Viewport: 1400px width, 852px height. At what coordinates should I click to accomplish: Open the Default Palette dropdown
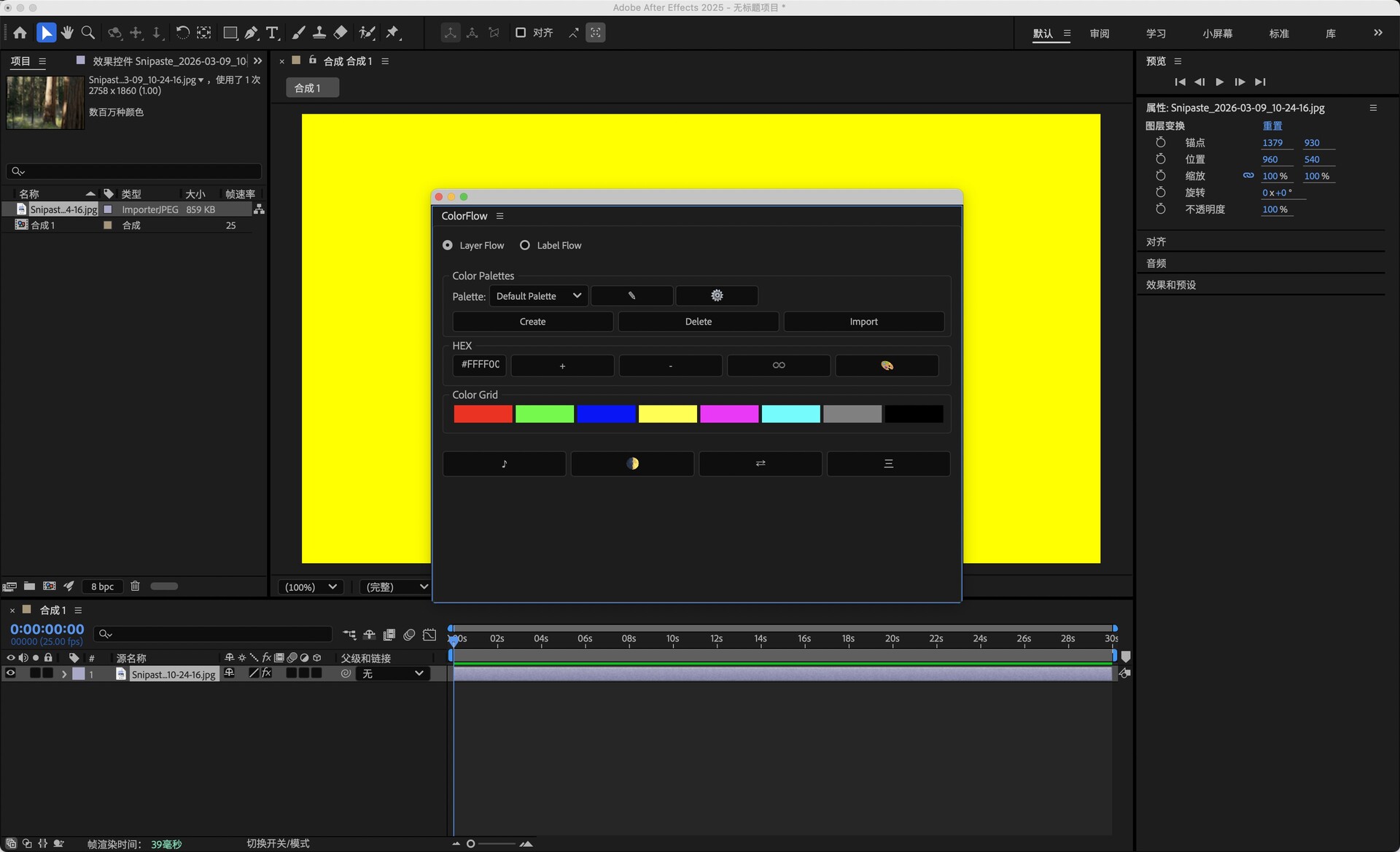(538, 295)
